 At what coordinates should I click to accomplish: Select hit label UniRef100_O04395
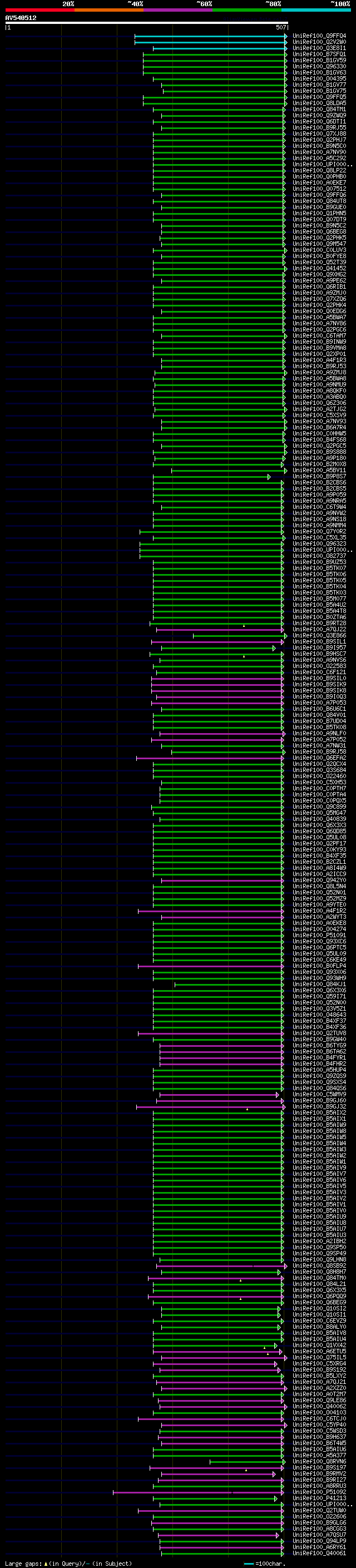point(319,78)
